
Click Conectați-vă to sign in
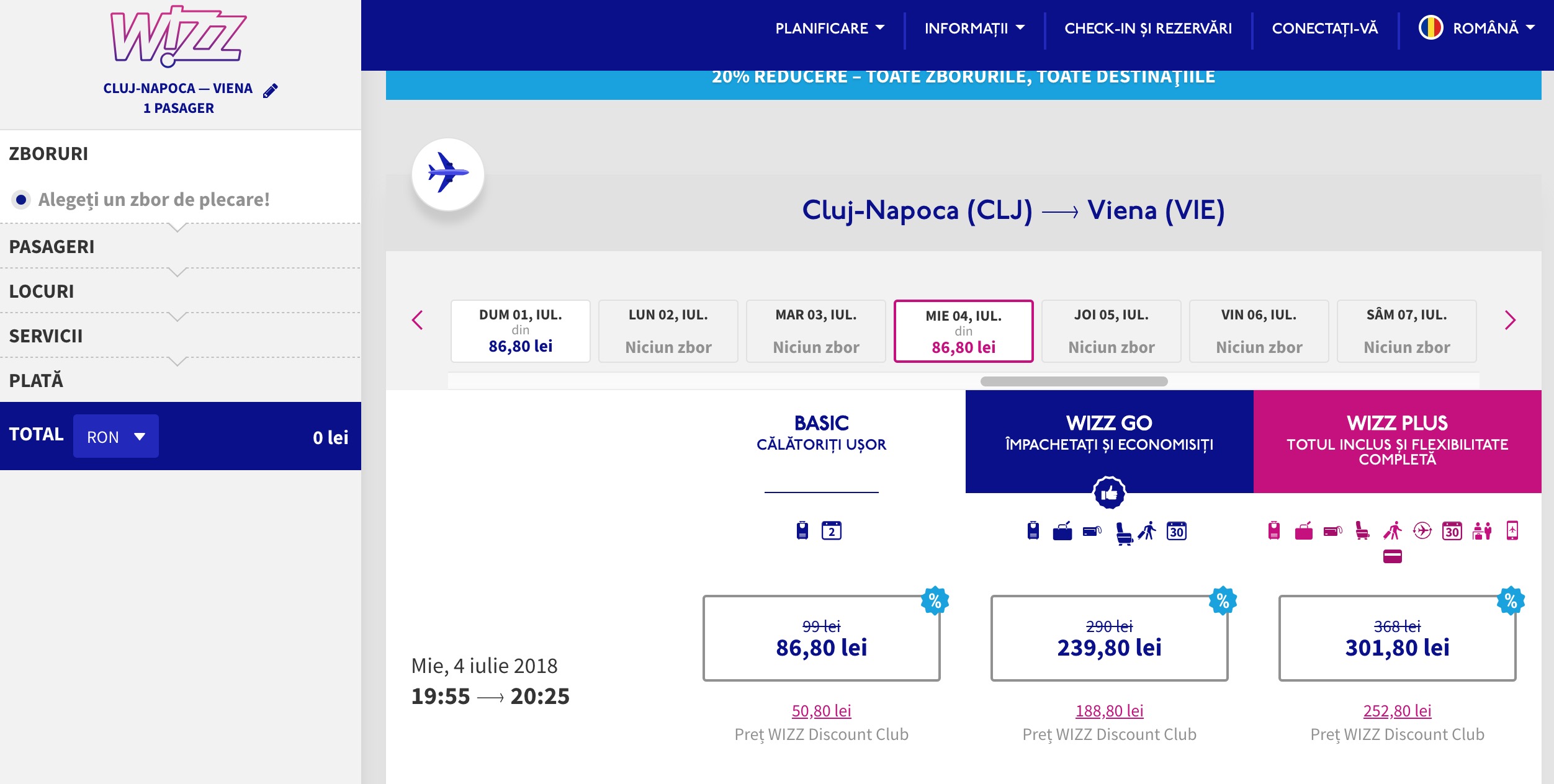(1324, 29)
